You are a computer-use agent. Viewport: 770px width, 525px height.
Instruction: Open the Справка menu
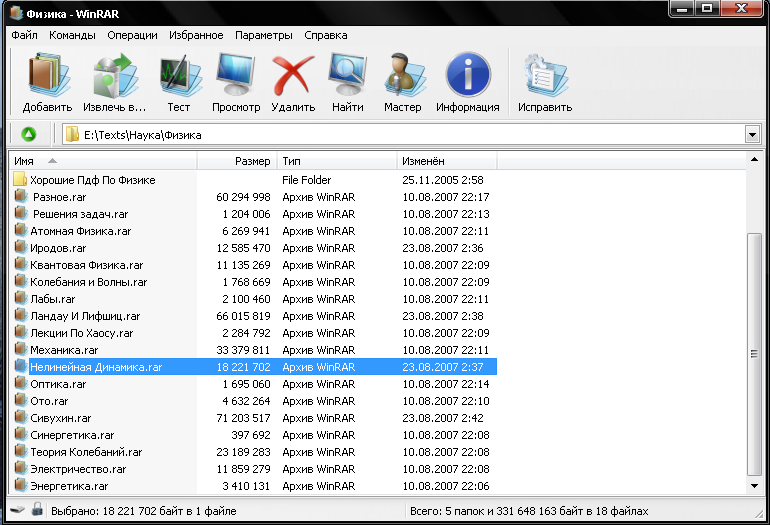click(x=326, y=35)
